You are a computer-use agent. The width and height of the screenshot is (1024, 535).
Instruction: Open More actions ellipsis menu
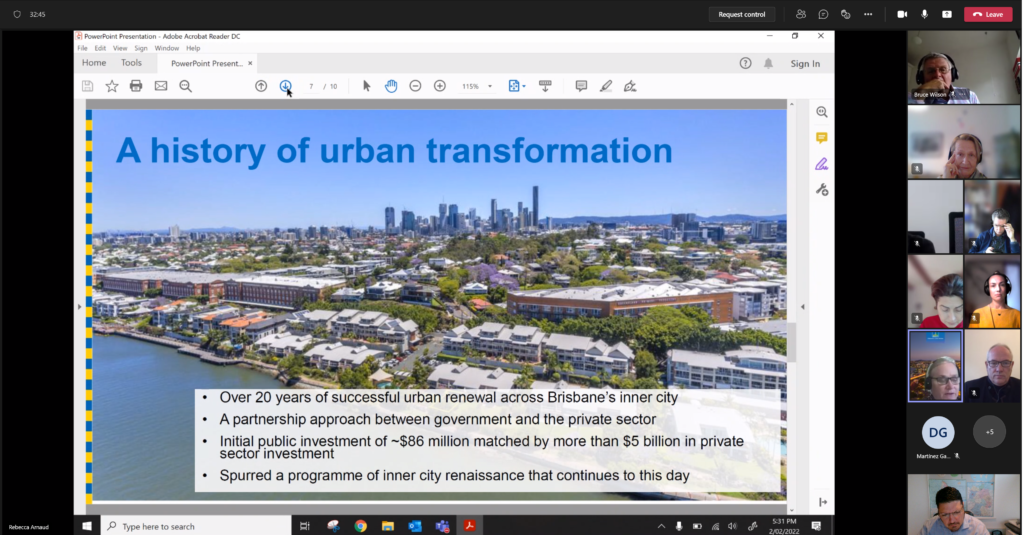868,14
